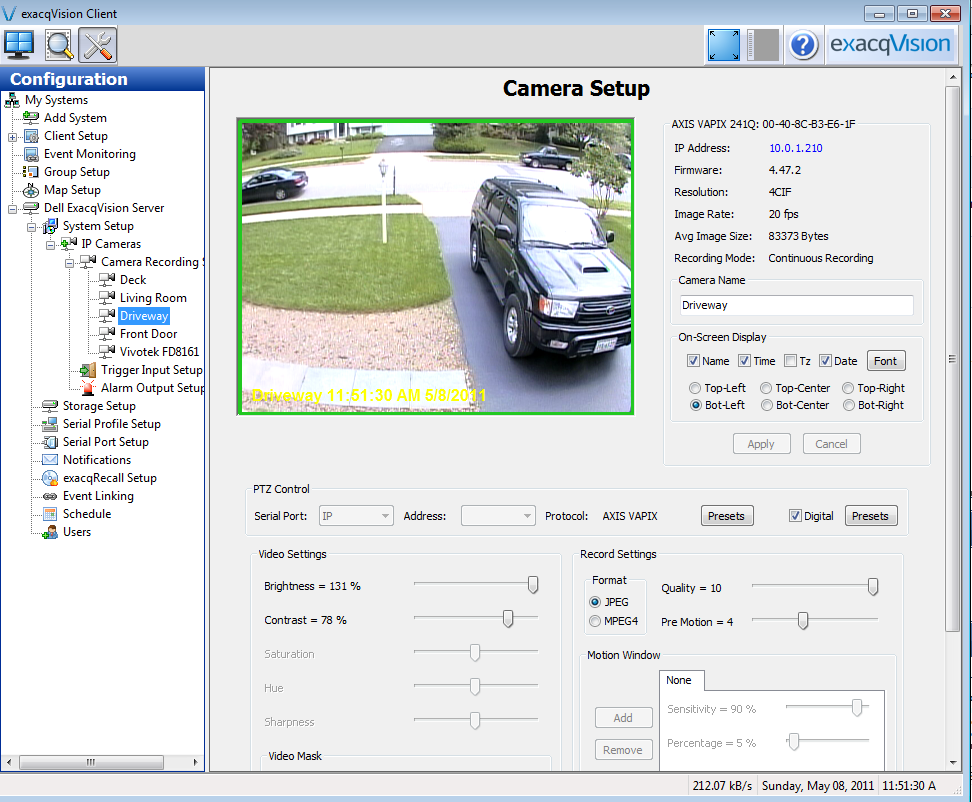Click the Apply button

761,444
